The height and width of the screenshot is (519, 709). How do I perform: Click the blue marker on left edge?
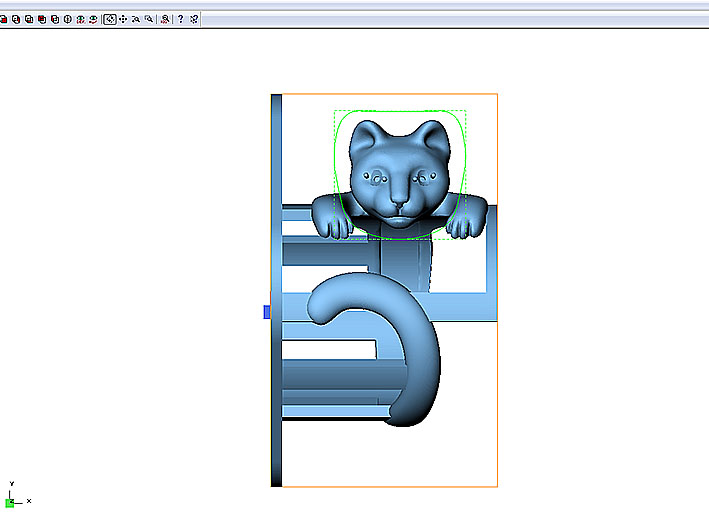click(x=267, y=312)
